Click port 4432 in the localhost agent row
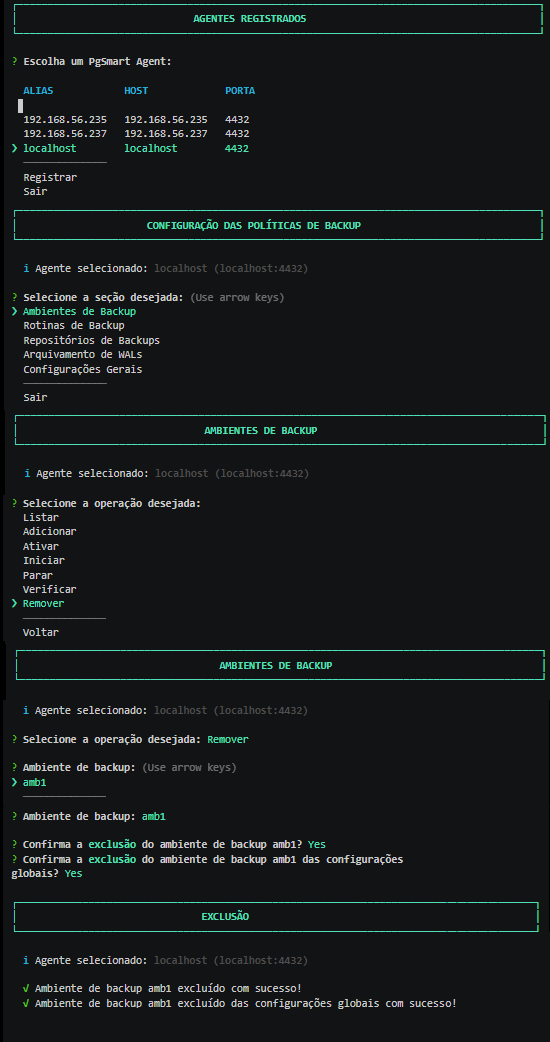Screen dimensions: 550x1042 point(237,149)
